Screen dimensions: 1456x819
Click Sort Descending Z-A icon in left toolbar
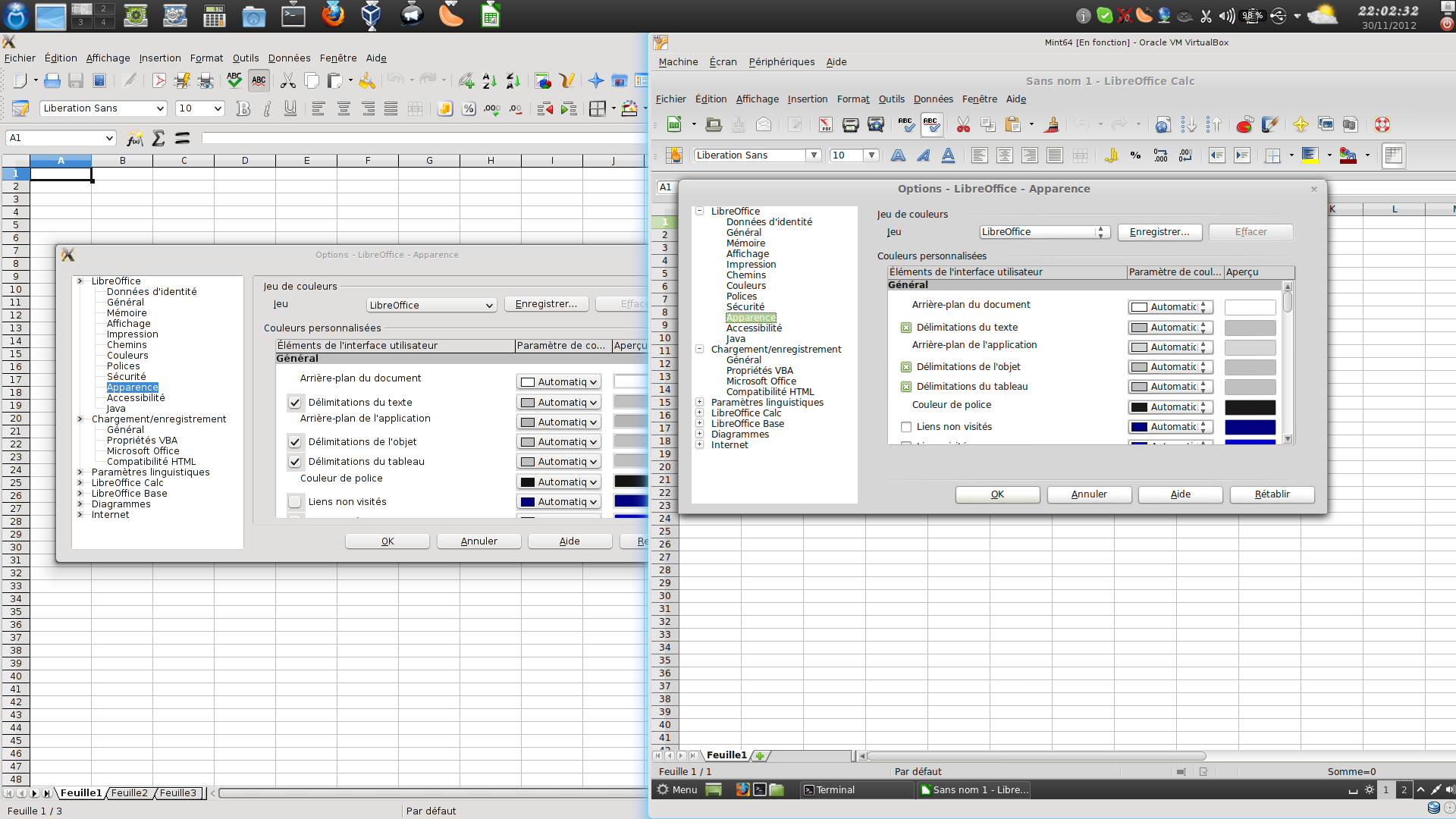(513, 80)
